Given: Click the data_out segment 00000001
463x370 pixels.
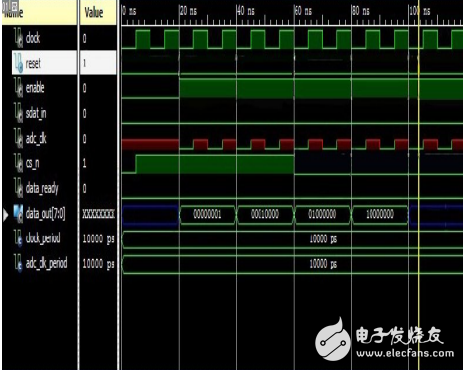Looking at the screenshot, I should (207, 214).
